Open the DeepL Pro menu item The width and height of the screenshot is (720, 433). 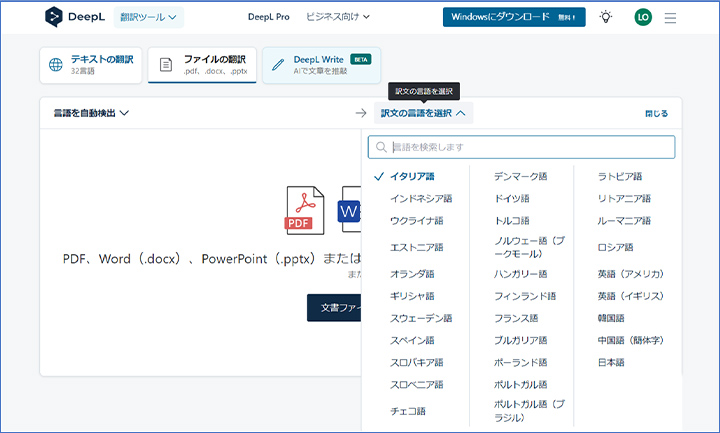[269, 17]
